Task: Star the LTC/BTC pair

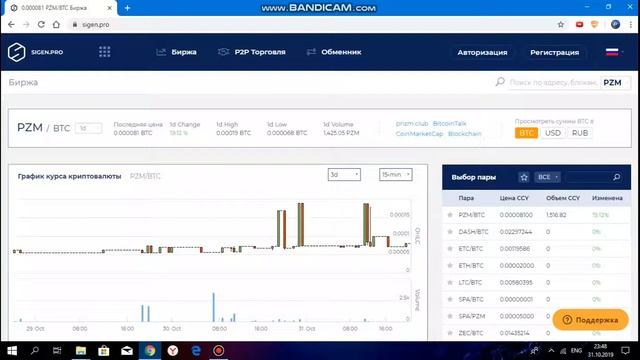Action: (x=450, y=282)
